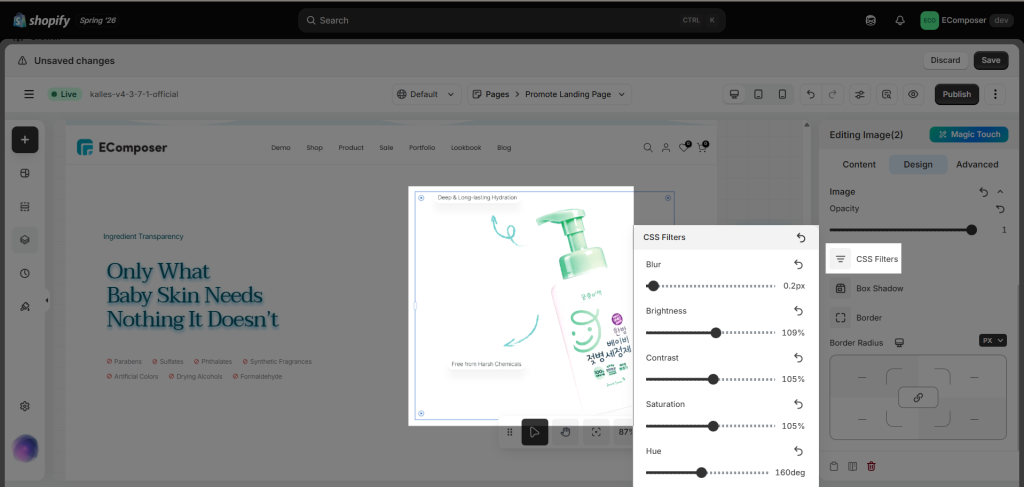Image resolution: width=1024 pixels, height=487 pixels.
Task: Reset the Image section settings
Action: coord(984,192)
